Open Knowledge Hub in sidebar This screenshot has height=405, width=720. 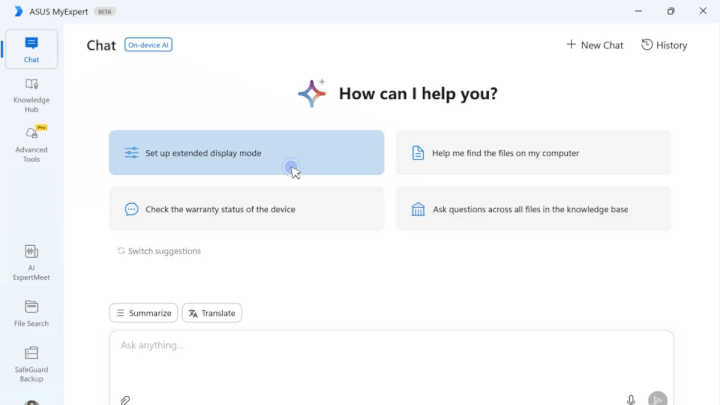point(31,96)
